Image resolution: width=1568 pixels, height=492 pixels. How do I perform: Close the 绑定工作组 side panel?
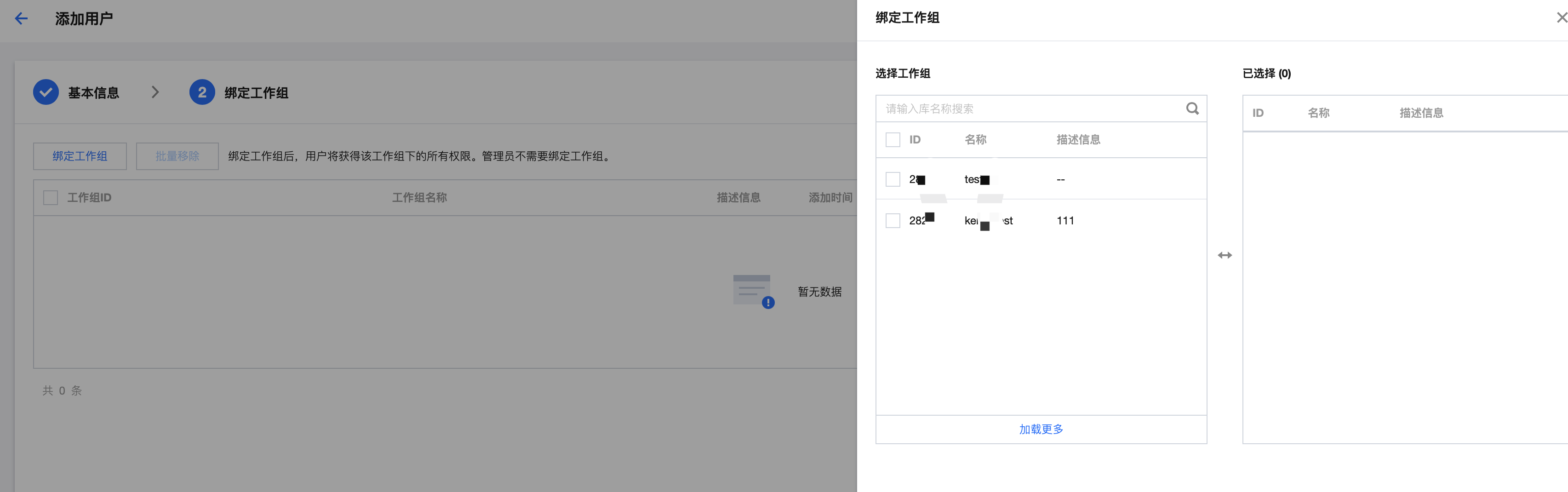pyautogui.click(x=1561, y=18)
